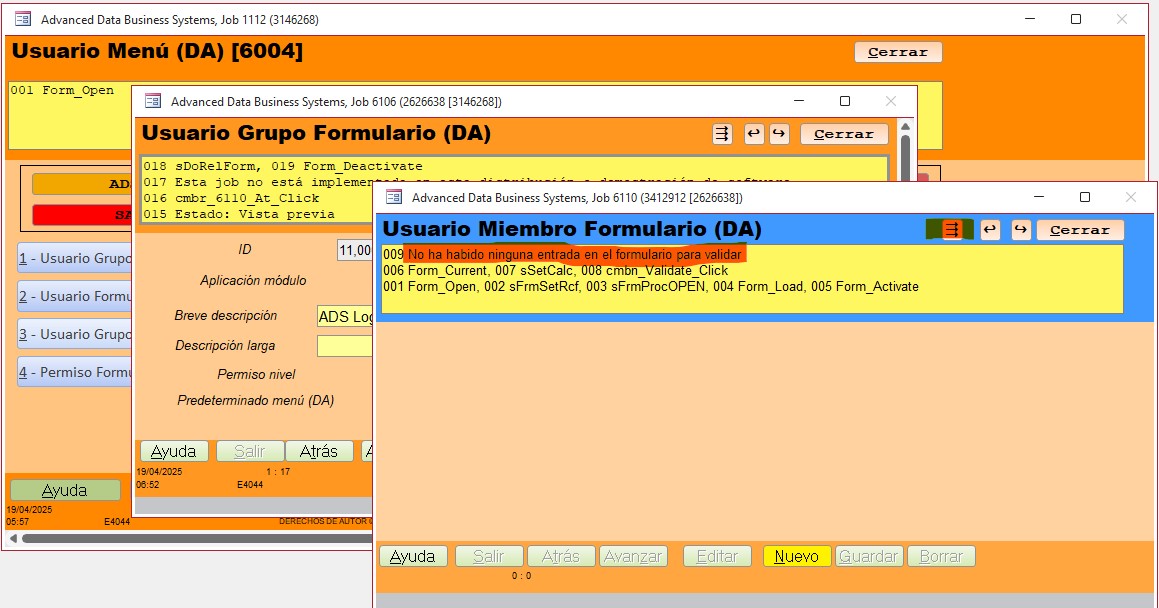The height and width of the screenshot is (608, 1159).
Task: Click the list icon in Usuario Miembro Formulario
Action: 951,230
